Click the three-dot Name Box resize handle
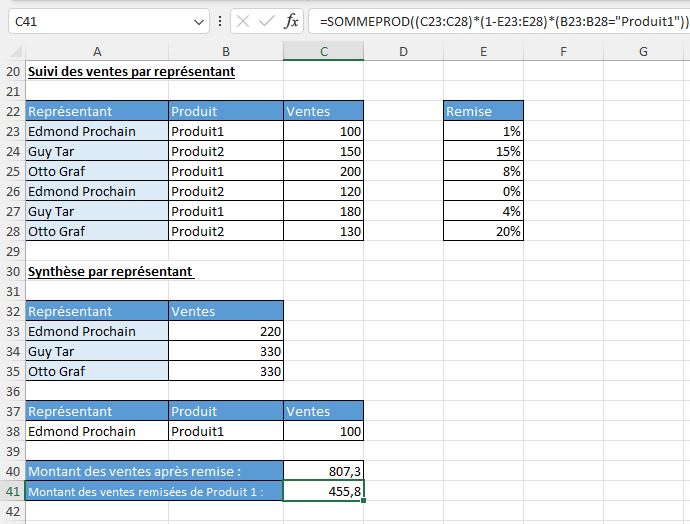This screenshot has width=690, height=524. (219, 20)
